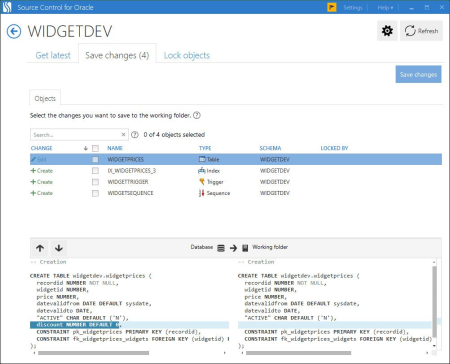Click the help icon after working folder text
450x364 pixels.
coord(197,115)
